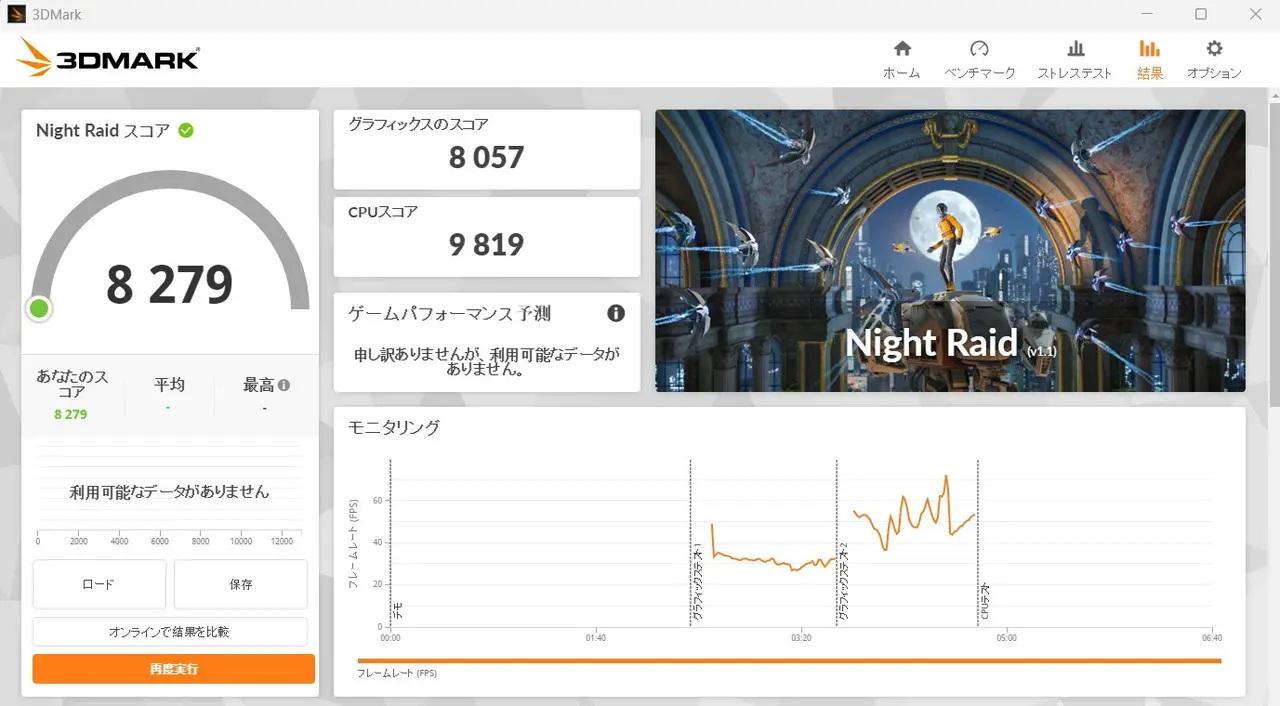Click the info icon beside ゲームパフォーマンス予測
The width and height of the screenshot is (1280, 706).
pyautogui.click(x=616, y=313)
